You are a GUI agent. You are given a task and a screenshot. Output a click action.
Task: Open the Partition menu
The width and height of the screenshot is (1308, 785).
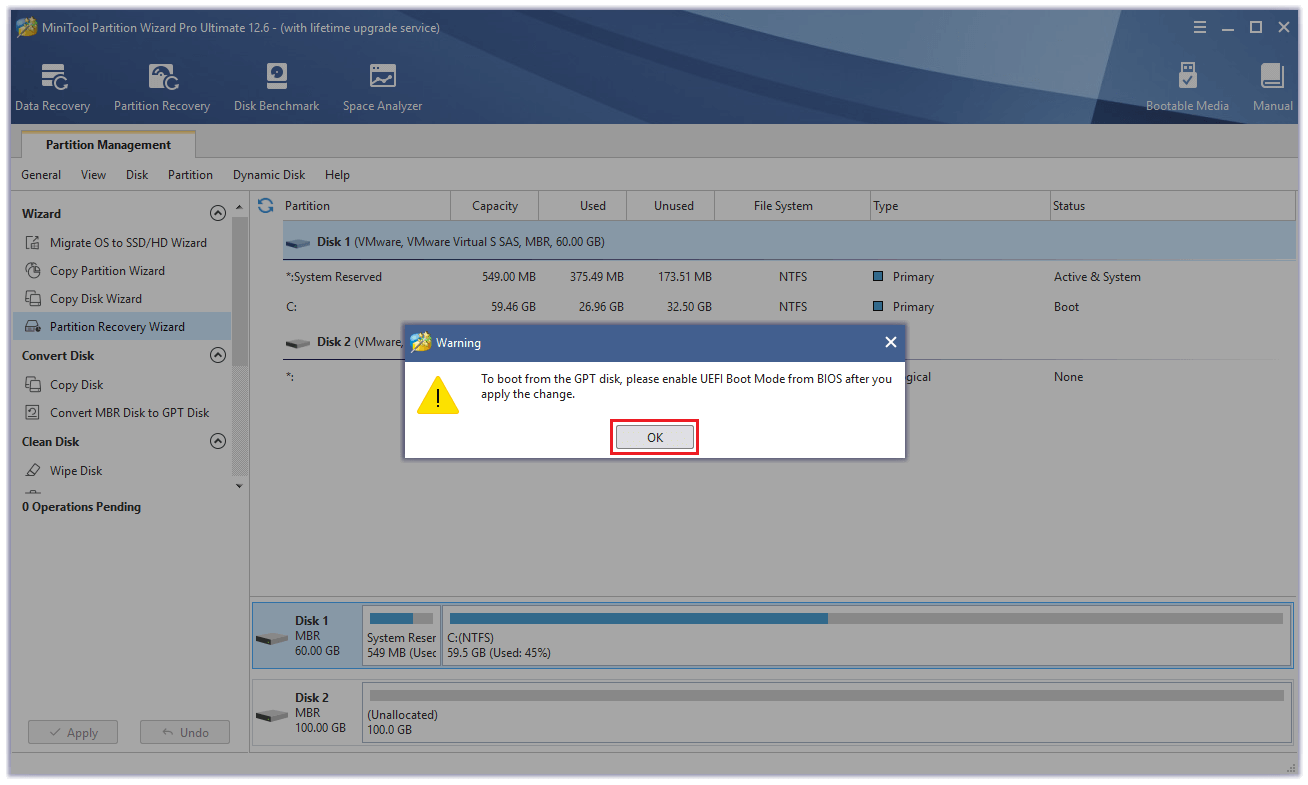pos(190,175)
